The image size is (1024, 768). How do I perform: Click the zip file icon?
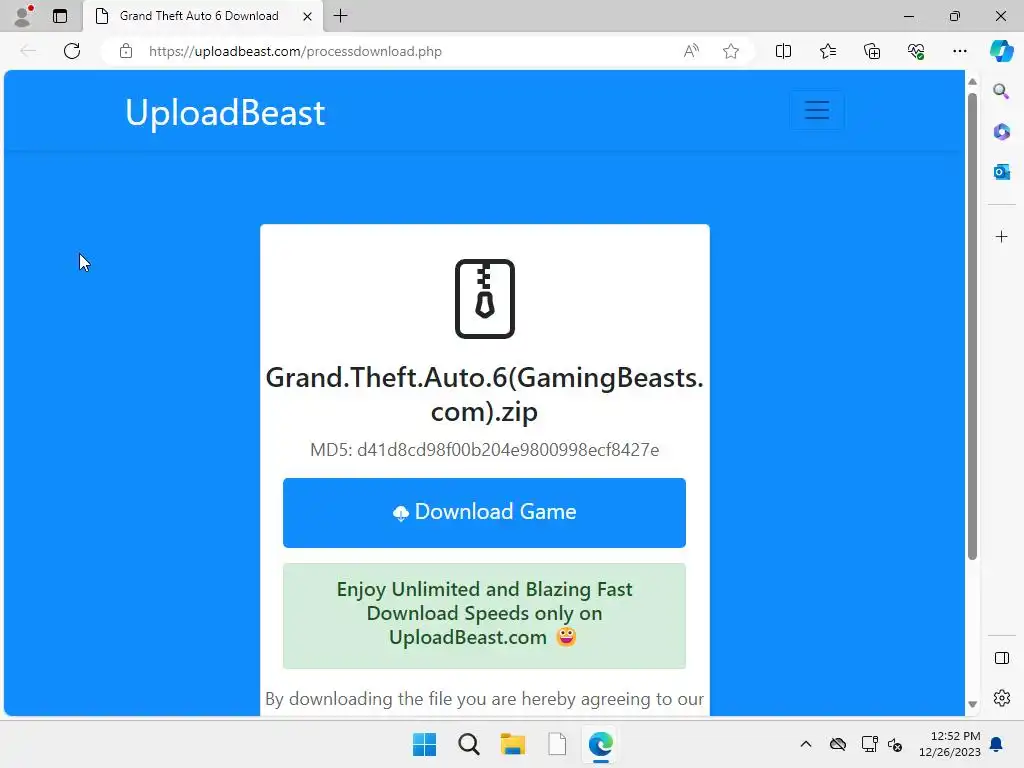(485, 299)
